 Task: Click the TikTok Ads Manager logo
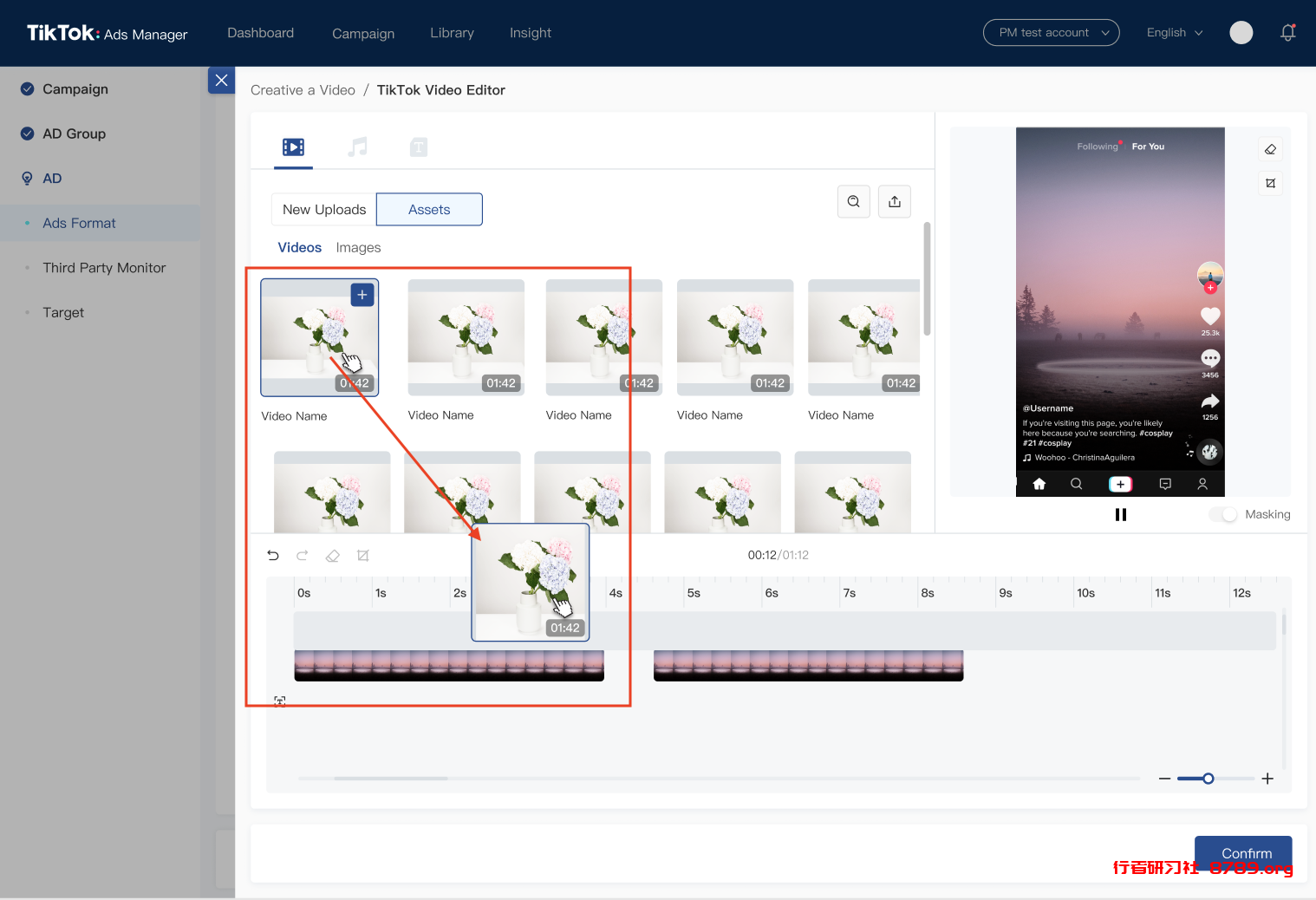tap(107, 33)
